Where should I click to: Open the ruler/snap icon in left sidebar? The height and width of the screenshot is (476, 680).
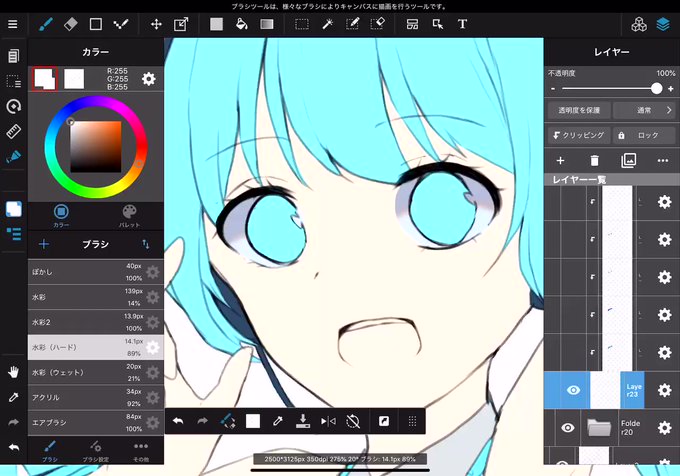13,131
